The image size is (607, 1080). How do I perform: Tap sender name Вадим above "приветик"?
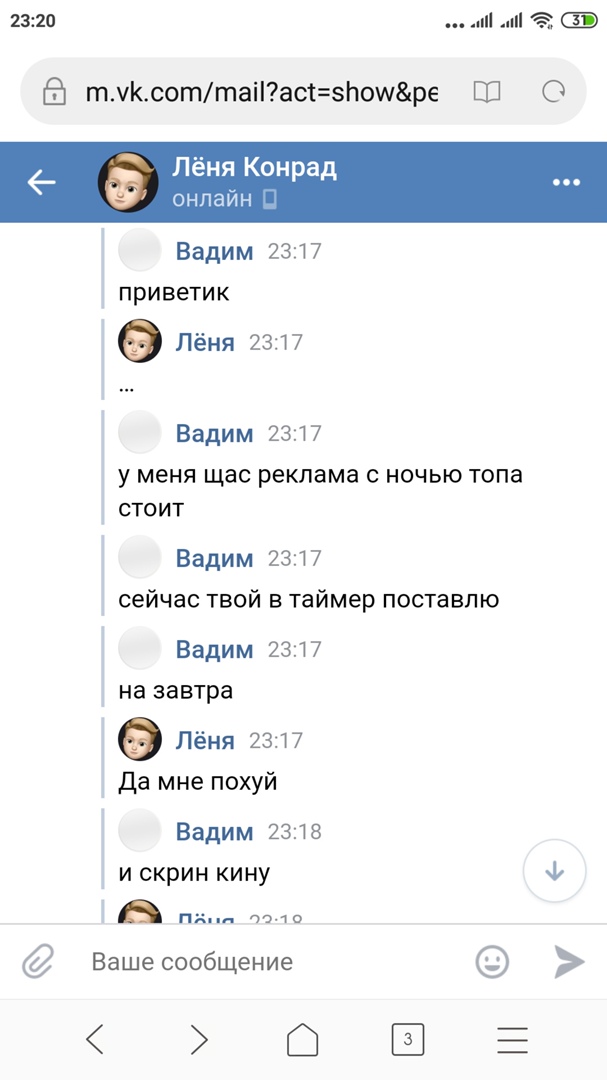214,251
